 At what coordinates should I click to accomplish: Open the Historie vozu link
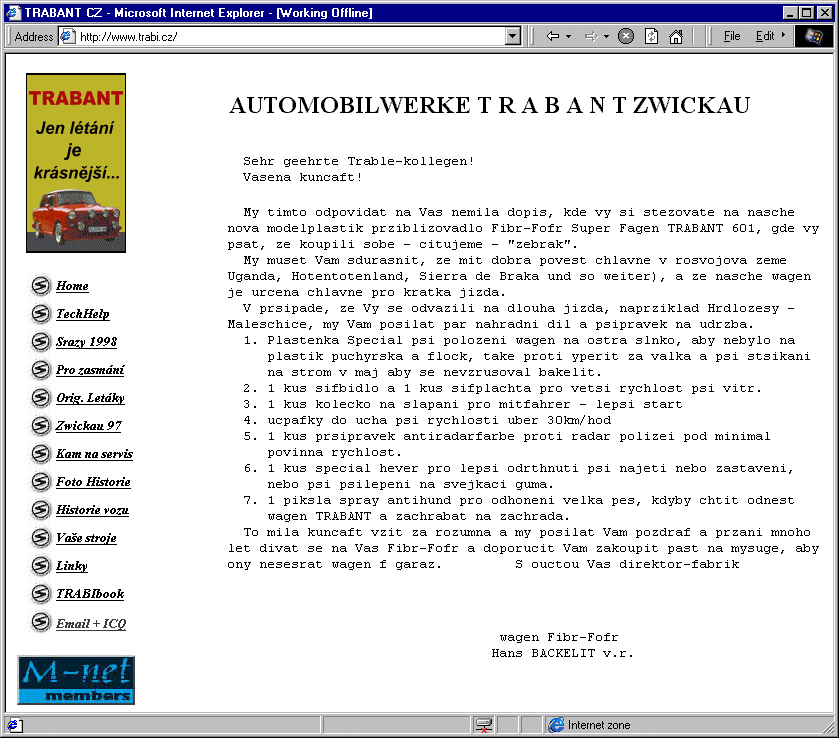pos(93,509)
